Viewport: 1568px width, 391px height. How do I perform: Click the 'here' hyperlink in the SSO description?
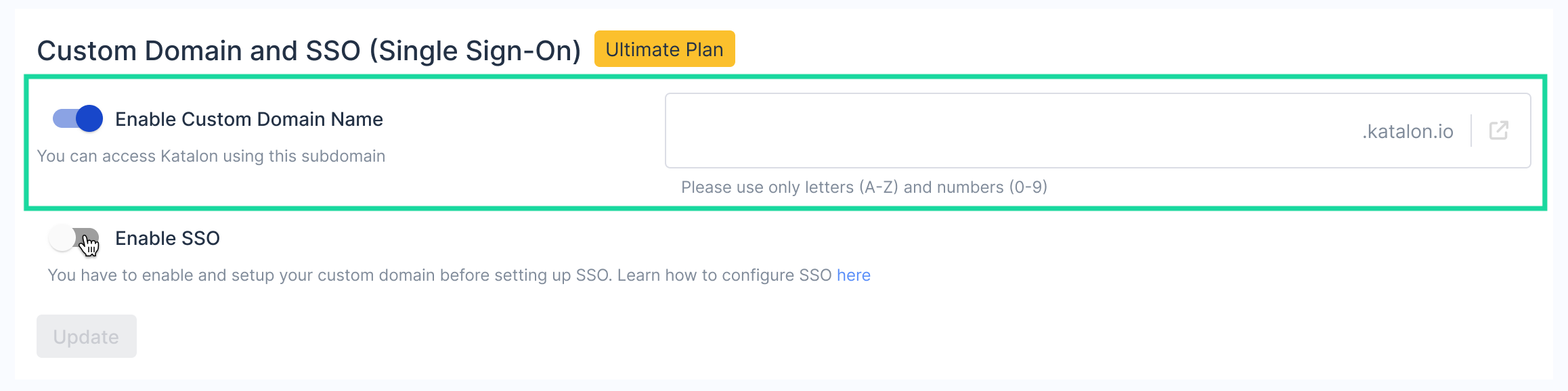coord(854,275)
